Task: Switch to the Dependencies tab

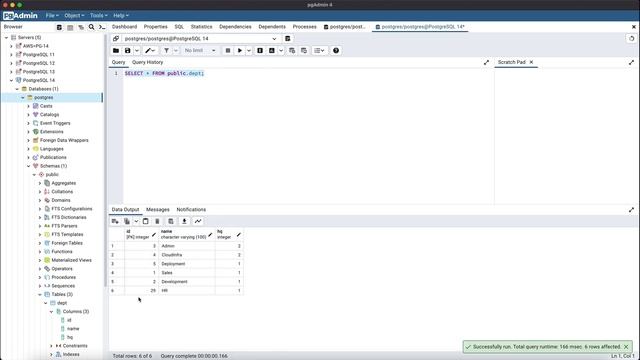Action: pos(235,27)
